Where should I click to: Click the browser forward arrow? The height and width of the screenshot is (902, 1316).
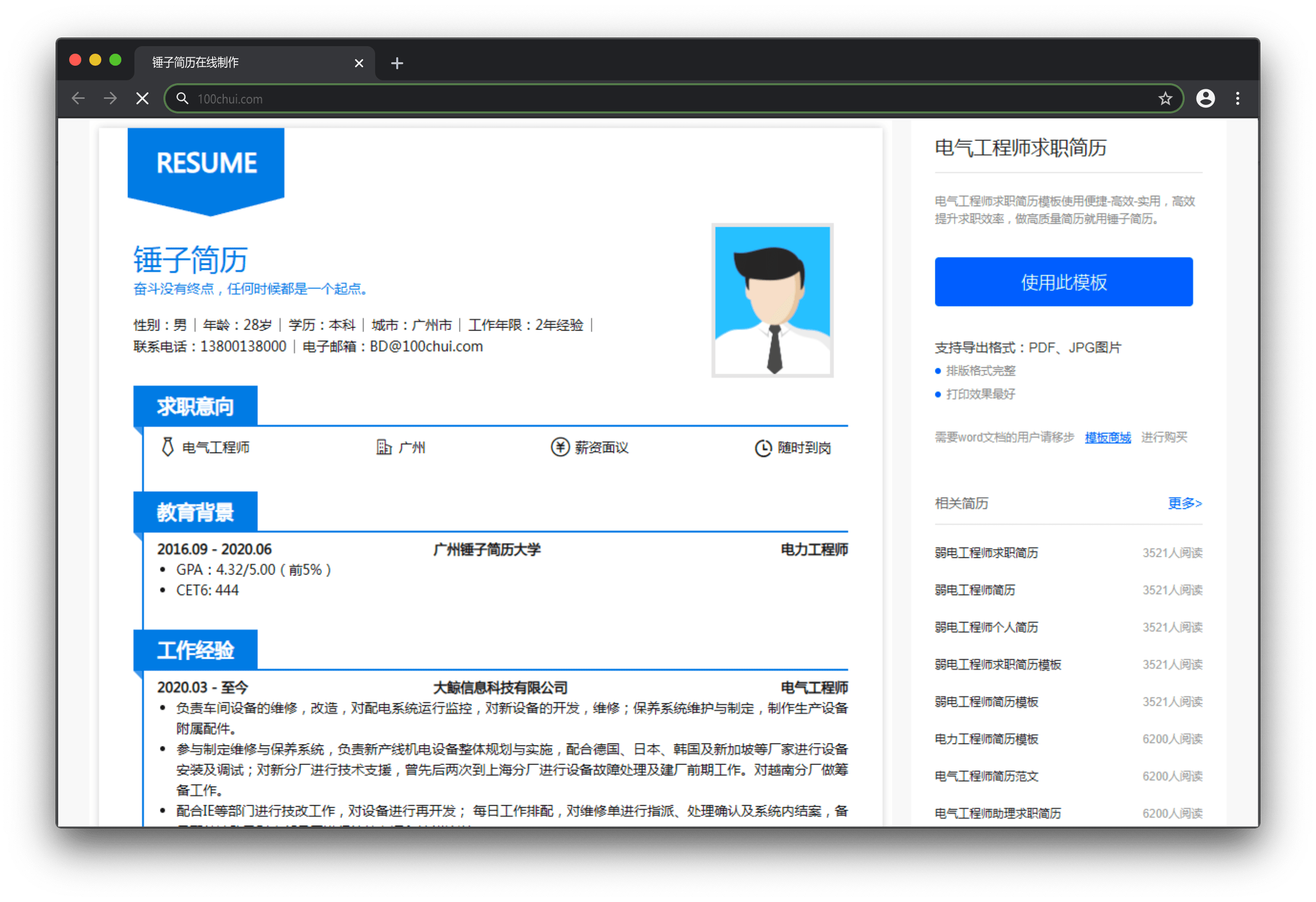pos(110,99)
